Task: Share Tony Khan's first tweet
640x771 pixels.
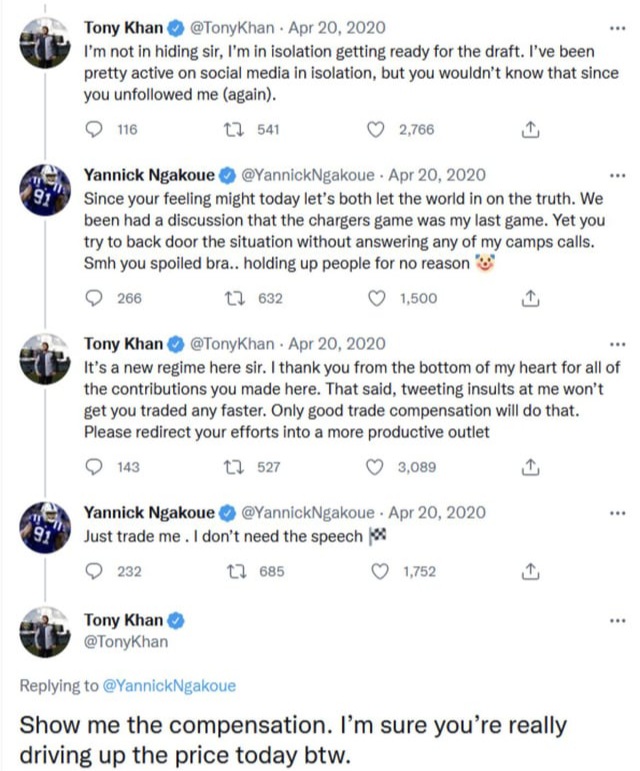Action: point(532,129)
